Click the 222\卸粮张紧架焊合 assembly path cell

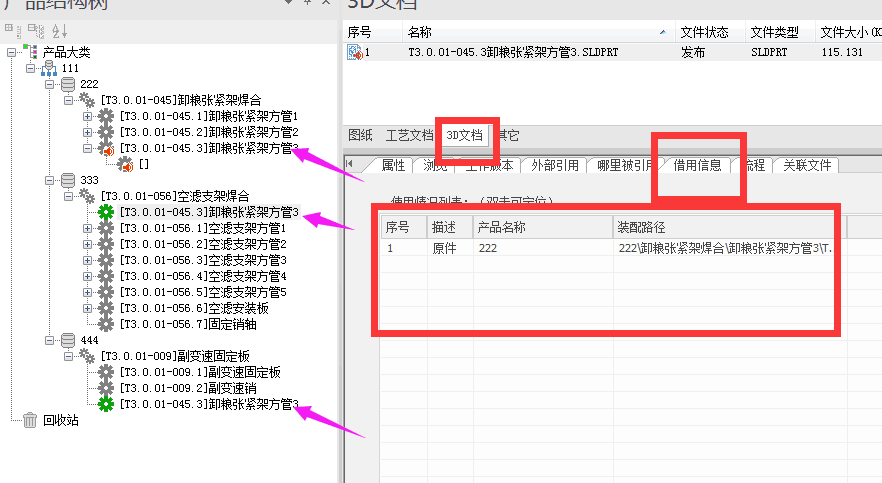point(724,248)
